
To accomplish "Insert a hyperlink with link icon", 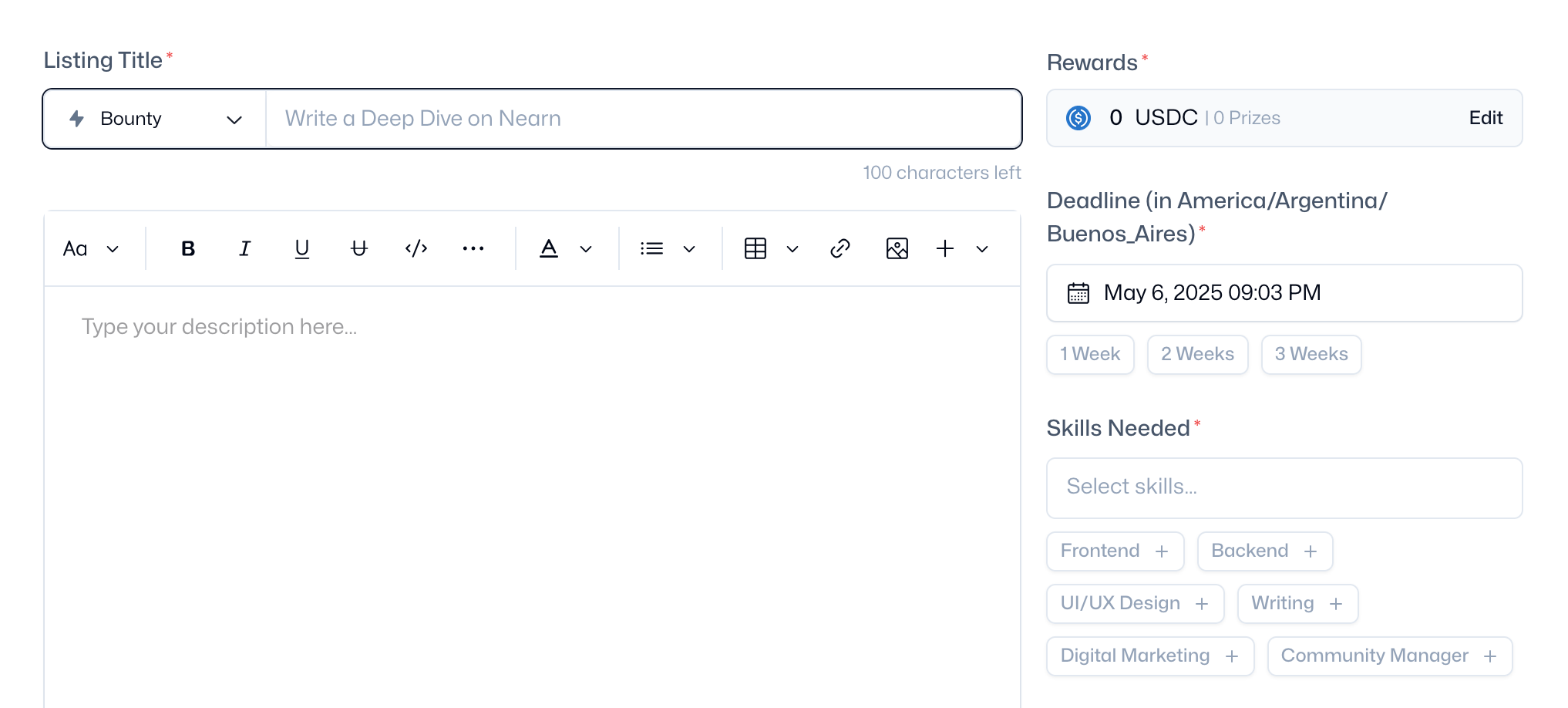I will tap(840, 248).
